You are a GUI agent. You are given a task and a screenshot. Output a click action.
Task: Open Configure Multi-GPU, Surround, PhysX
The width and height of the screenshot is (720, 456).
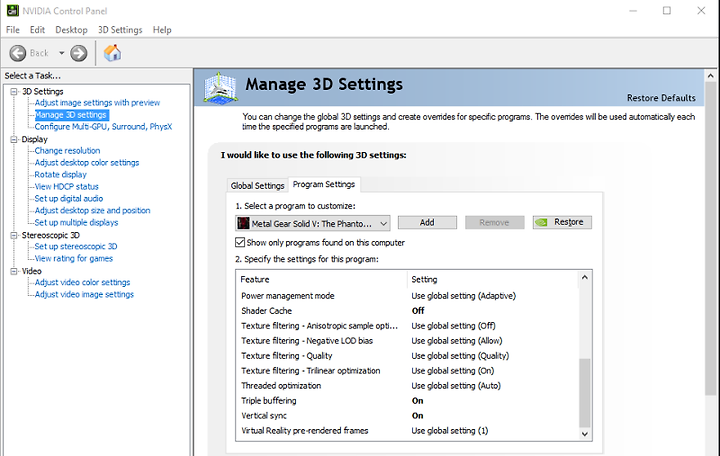[103, 127]
